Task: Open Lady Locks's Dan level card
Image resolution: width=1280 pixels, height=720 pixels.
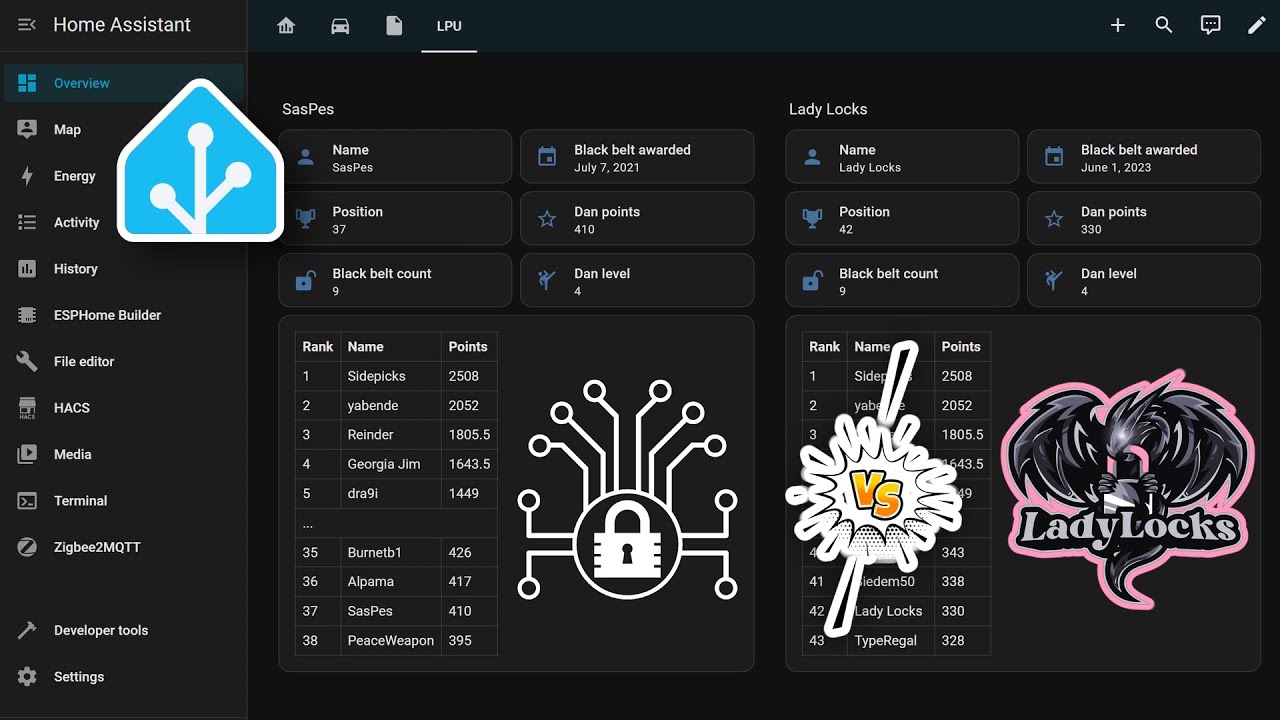Action: pyautogui.click(x=1144, y=281)
